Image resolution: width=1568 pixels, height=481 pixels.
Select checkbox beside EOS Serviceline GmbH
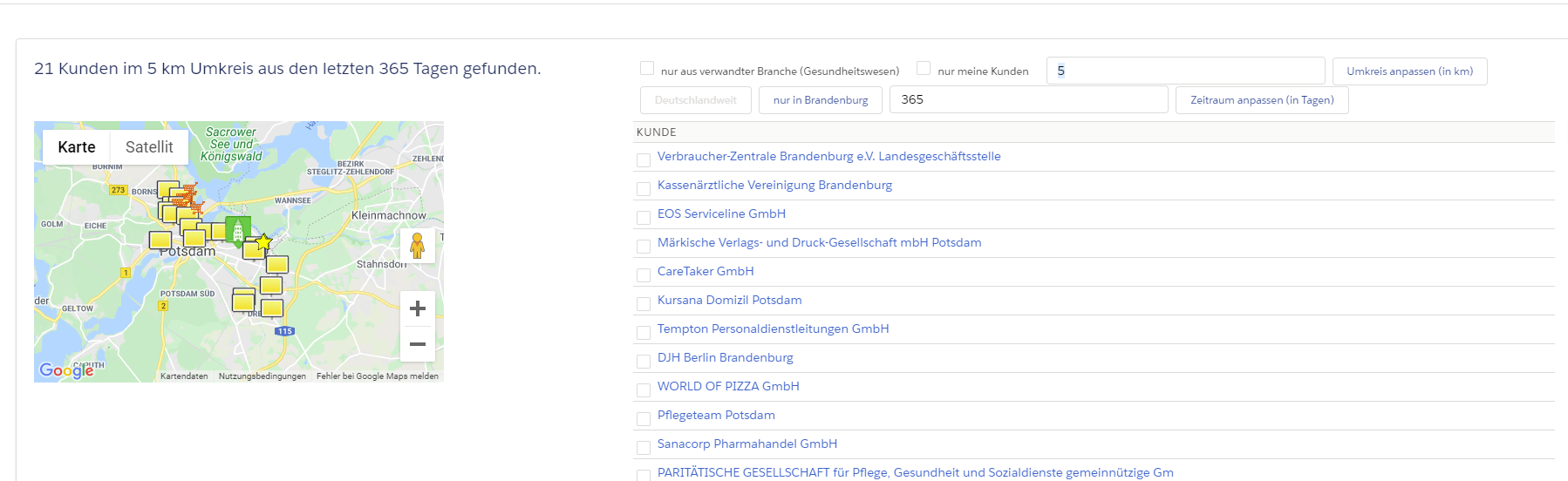[x=644, y=218]
